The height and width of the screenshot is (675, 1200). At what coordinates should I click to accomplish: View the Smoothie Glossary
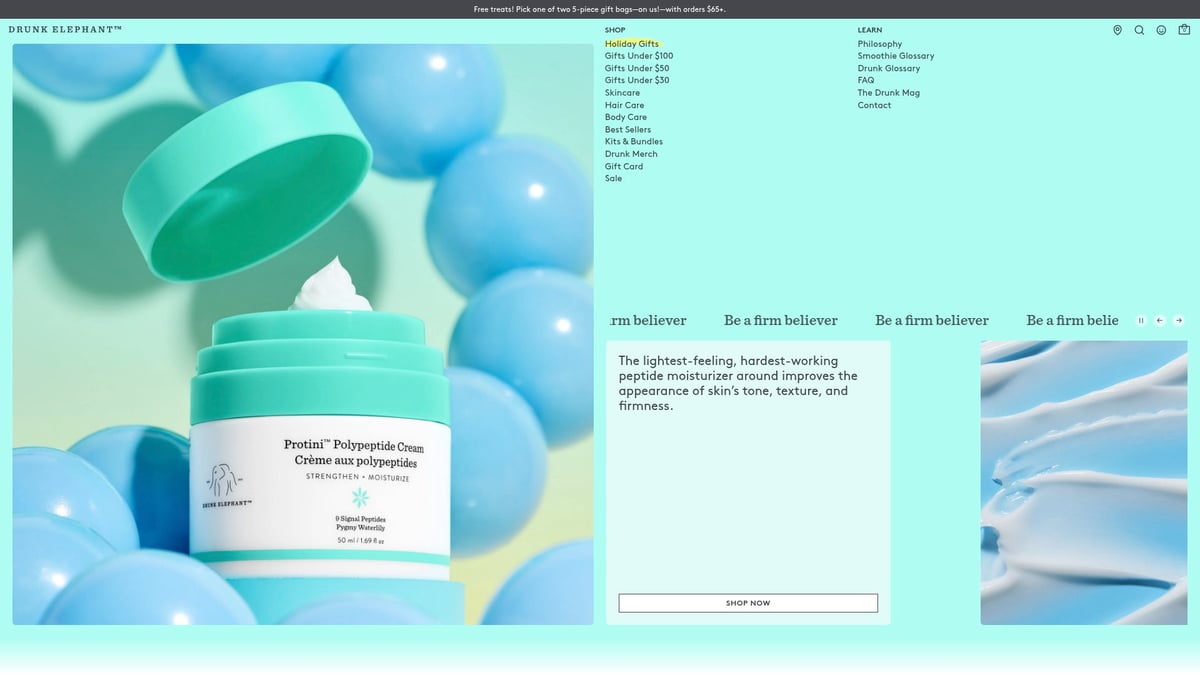tap(895, 56)
